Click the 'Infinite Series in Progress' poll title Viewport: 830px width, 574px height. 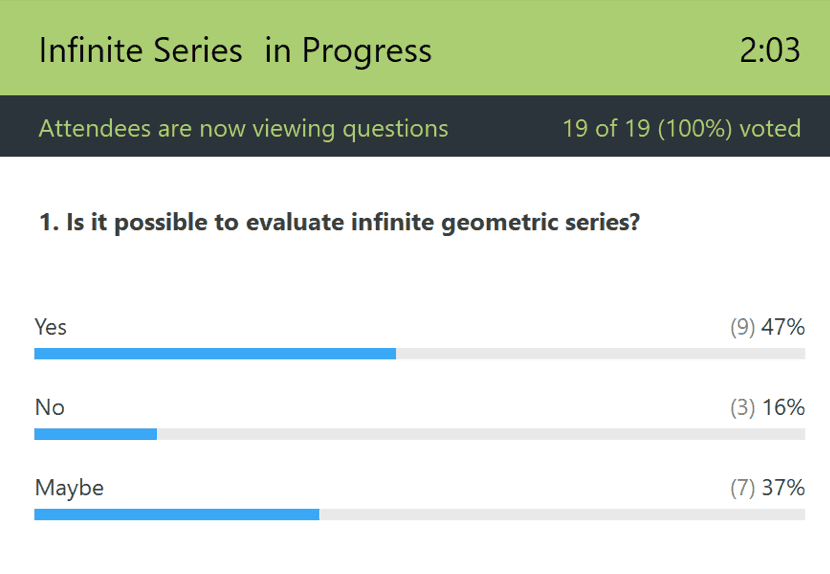pyautogui.click(x=235, y=50)
